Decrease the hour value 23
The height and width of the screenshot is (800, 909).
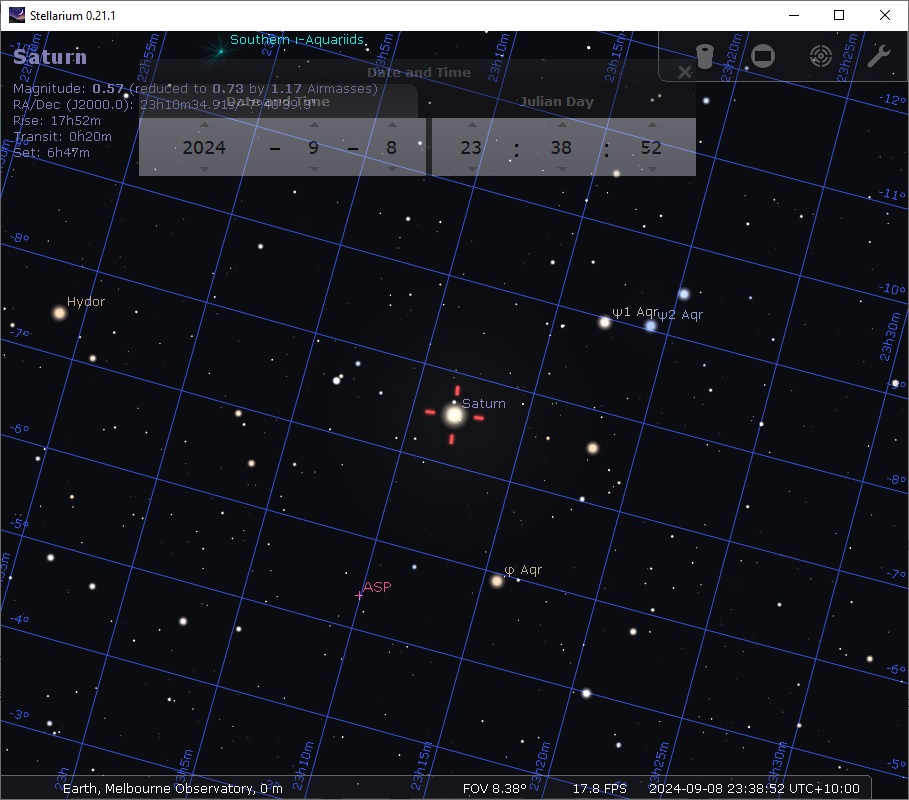[x=472, y=169]
